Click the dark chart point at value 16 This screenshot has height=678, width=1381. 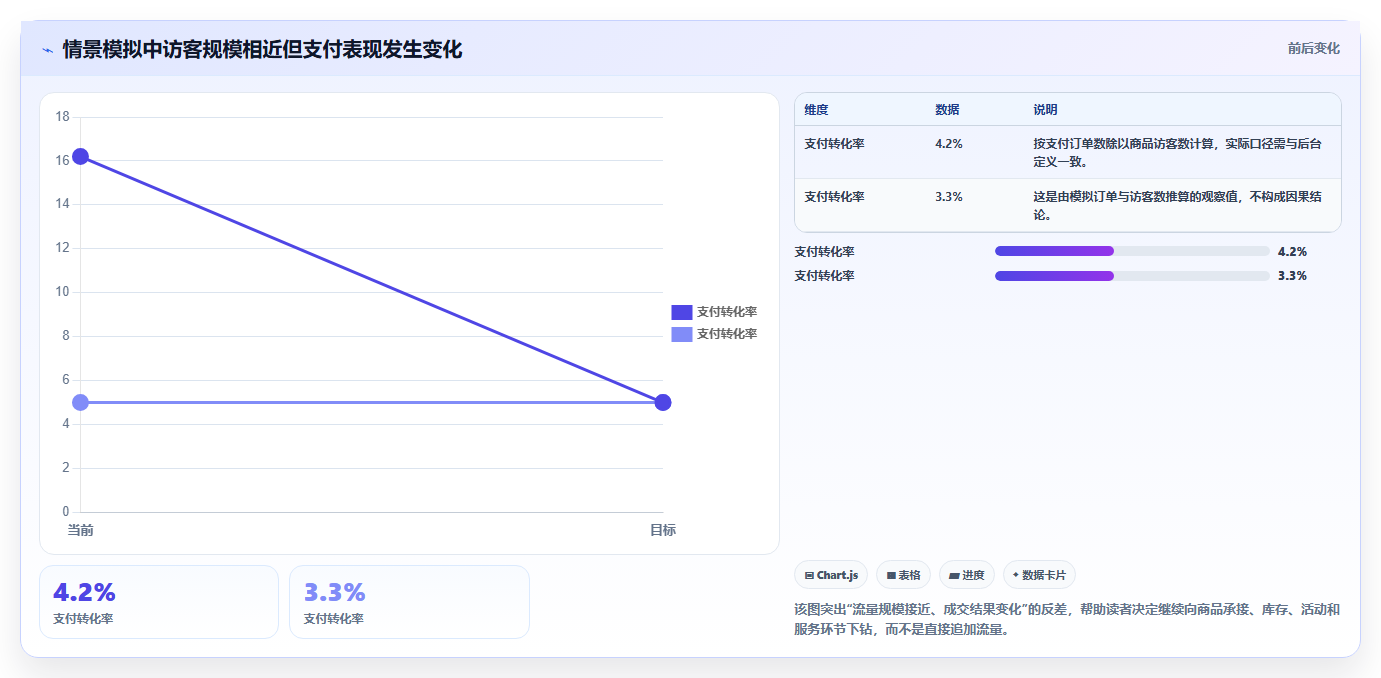click(x=80, y=156)
